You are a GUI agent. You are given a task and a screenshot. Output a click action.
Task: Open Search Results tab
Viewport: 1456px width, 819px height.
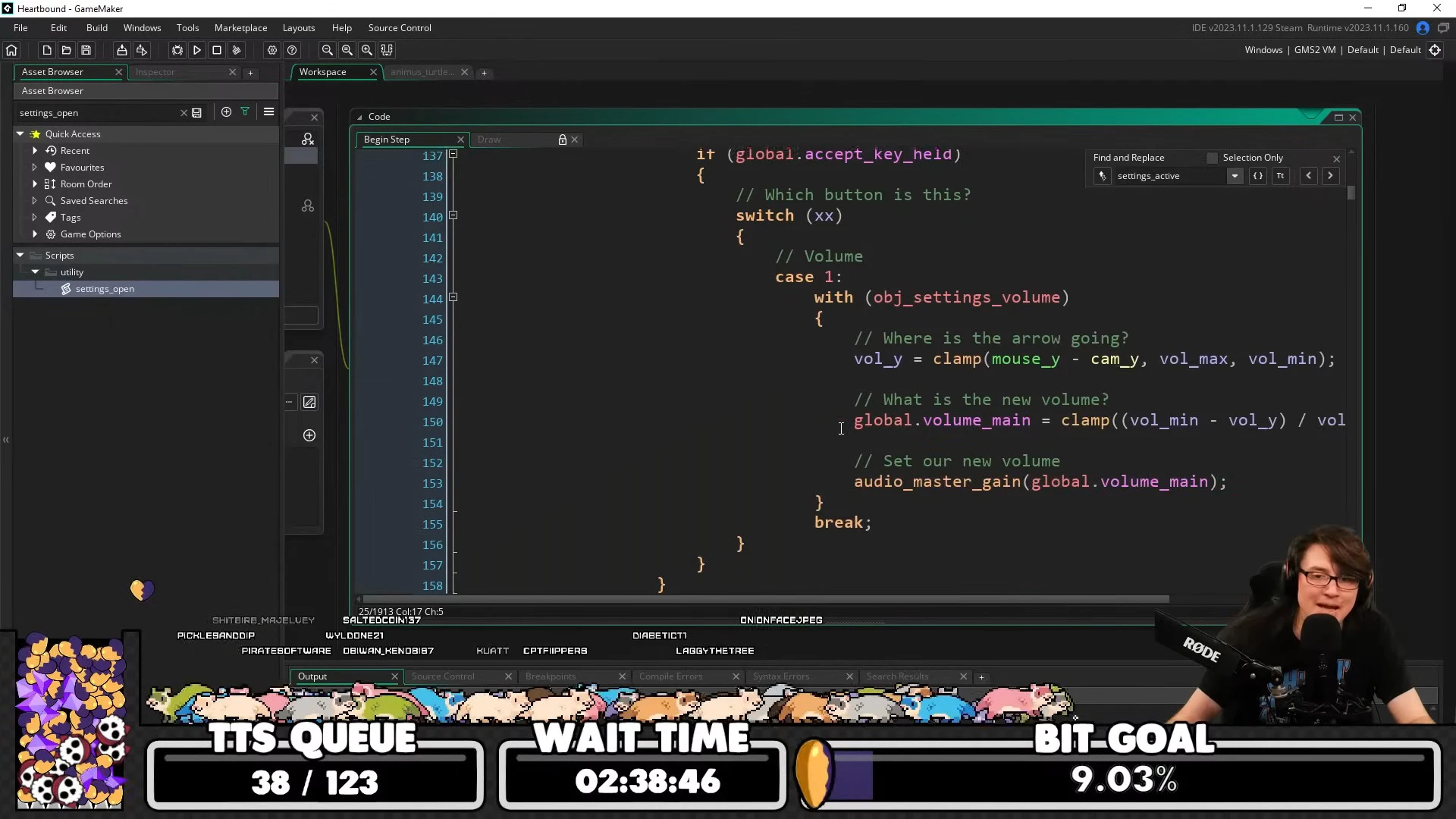point(898,676)
